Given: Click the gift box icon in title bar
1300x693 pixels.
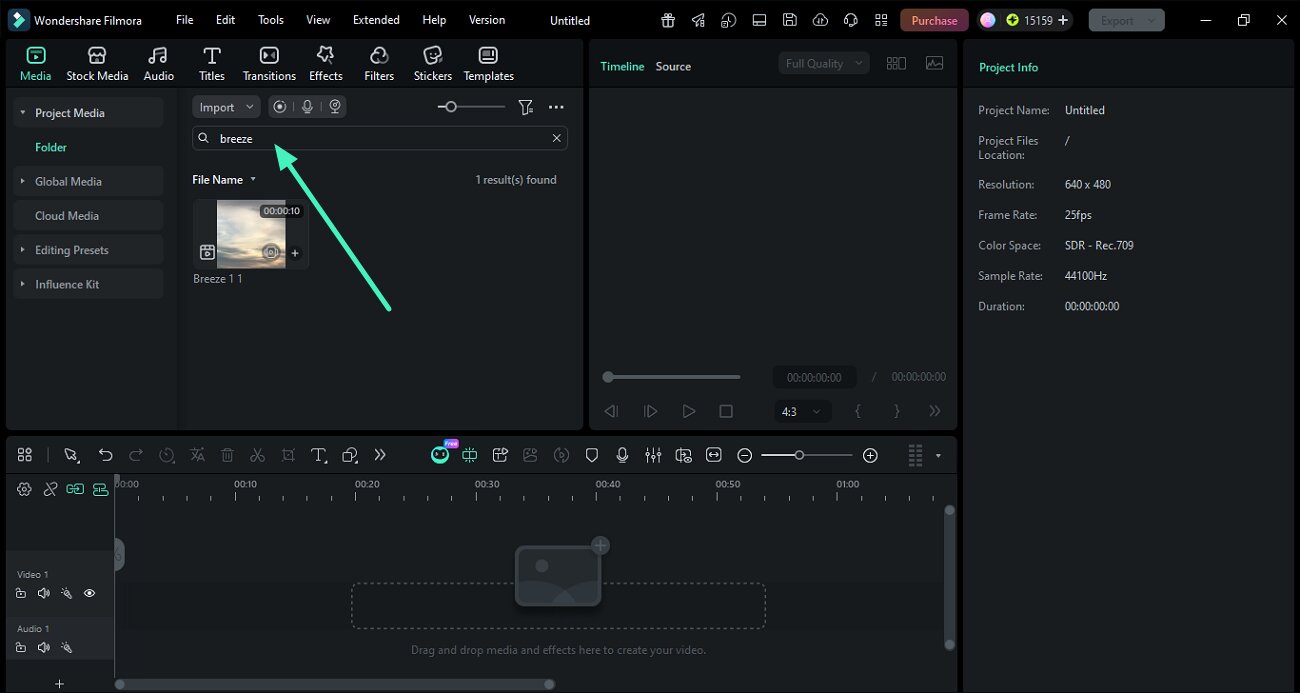Looking at the screenshot, I should click(x=668, y=20).
